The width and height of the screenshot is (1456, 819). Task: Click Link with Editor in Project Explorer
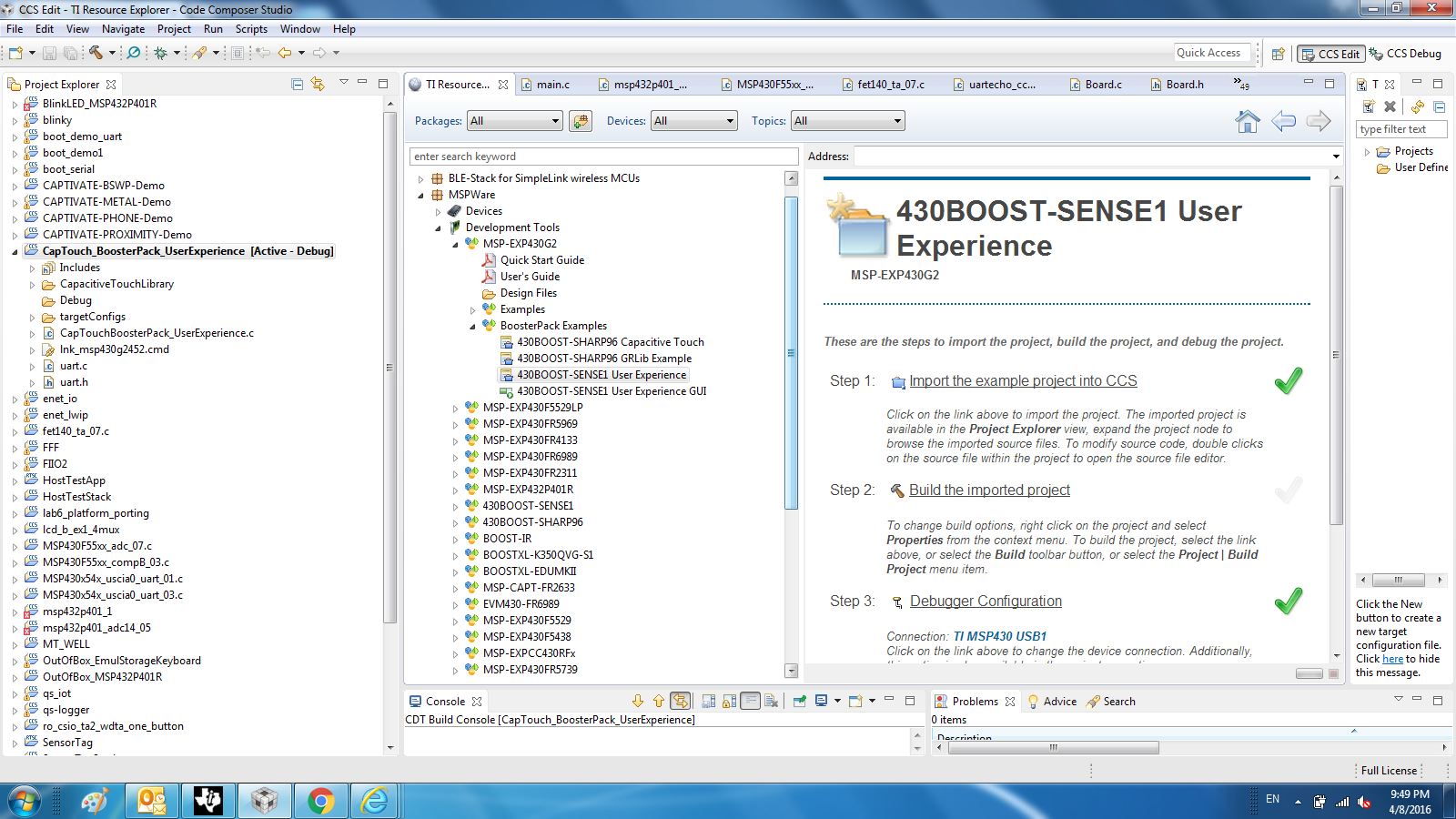coord(318,84)
